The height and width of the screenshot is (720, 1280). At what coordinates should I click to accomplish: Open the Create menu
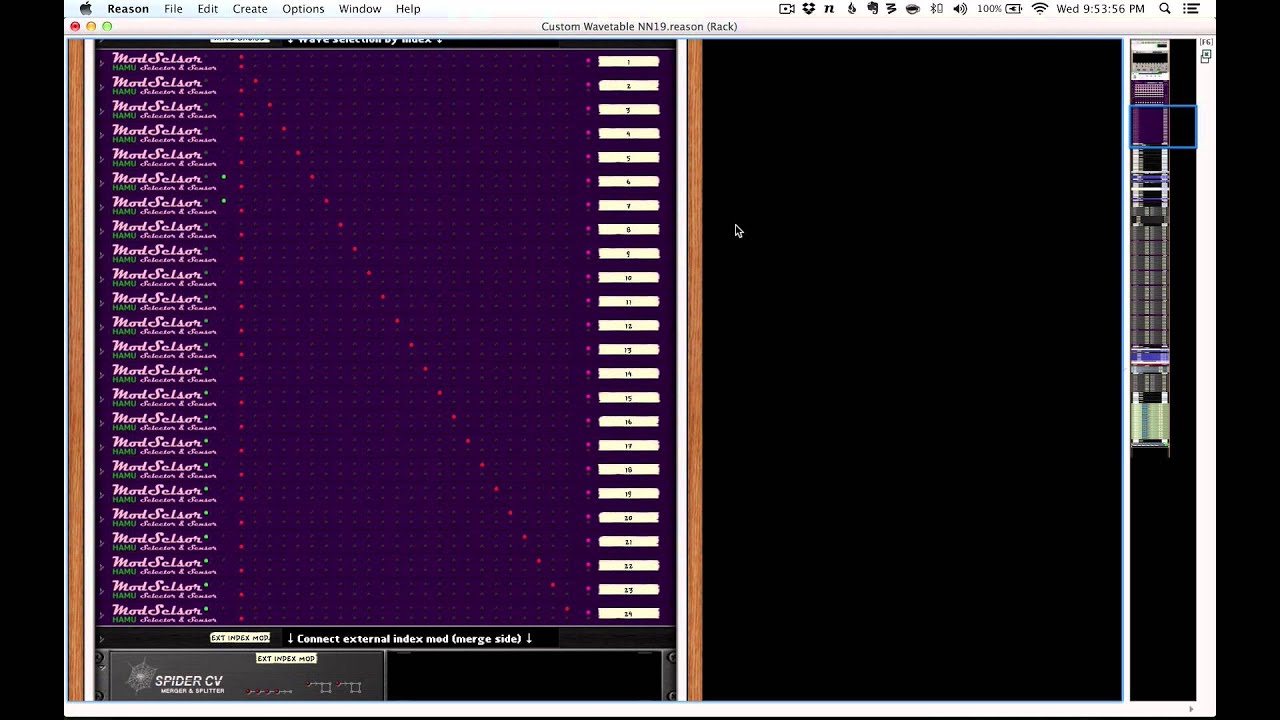[x=250, y=8]
